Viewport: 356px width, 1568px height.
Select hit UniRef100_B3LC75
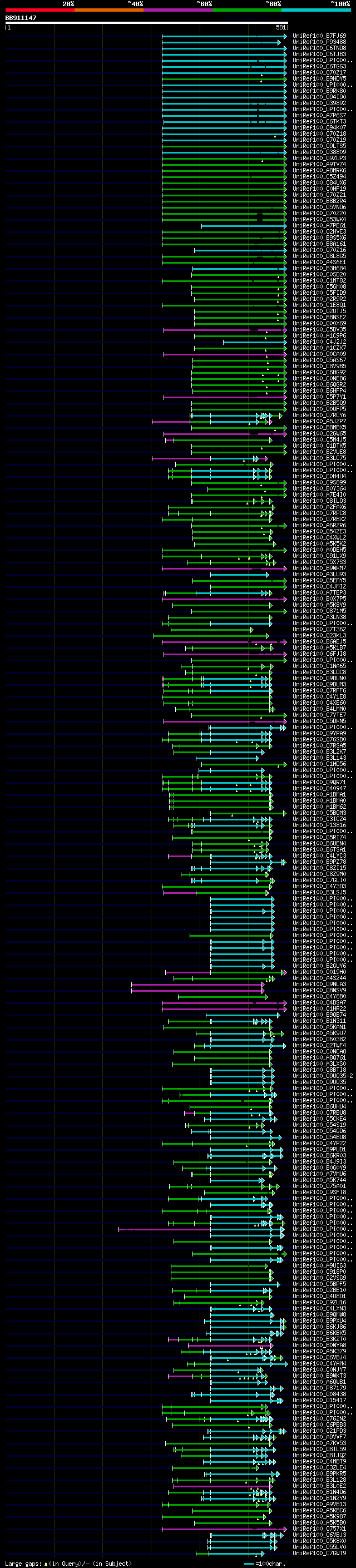coord(319,458)
